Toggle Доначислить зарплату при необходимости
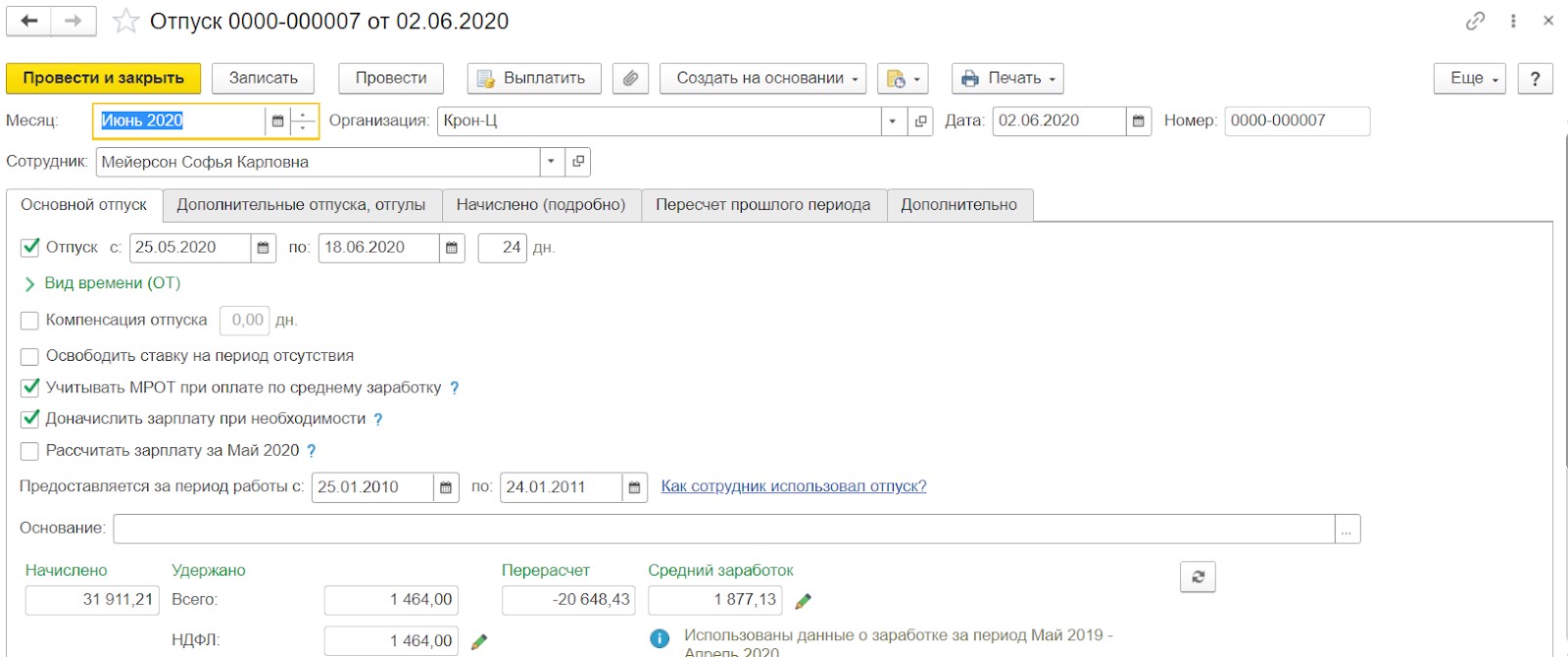 click(x=30, y=419)
